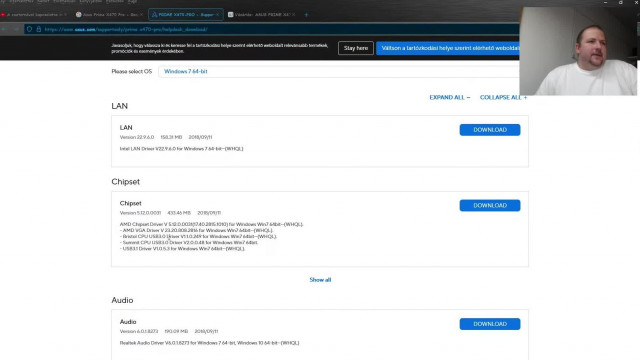640x360 pixels.
Task: Click the Realtek Audio Driver description
Action: click(x=209, y=343)
